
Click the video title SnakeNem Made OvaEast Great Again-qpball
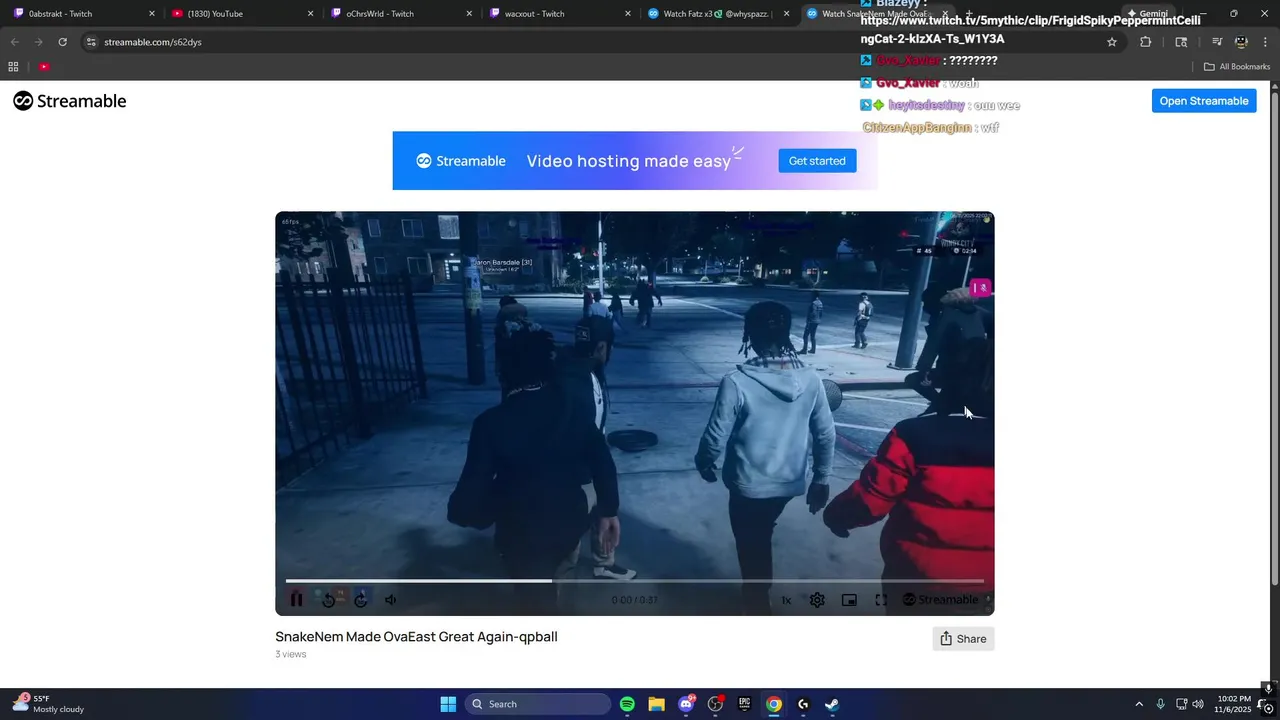(x=416, y=637)
